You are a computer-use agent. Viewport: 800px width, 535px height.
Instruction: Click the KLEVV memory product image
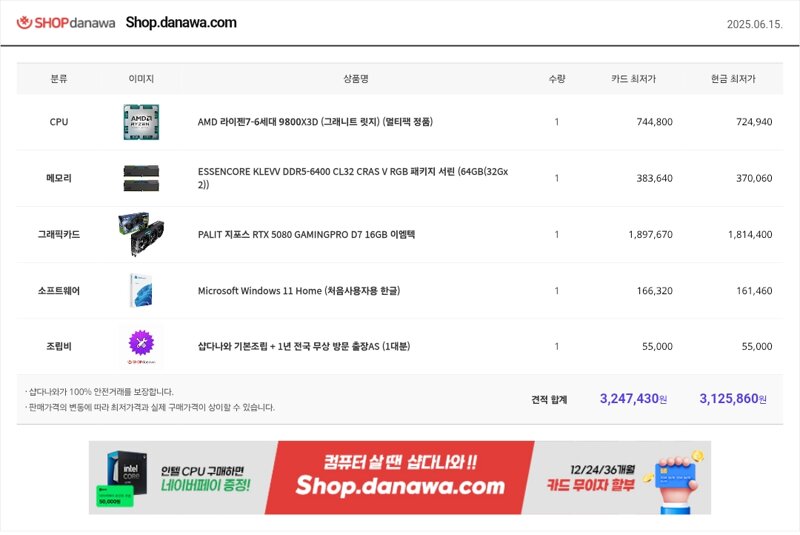pos(141,178)
